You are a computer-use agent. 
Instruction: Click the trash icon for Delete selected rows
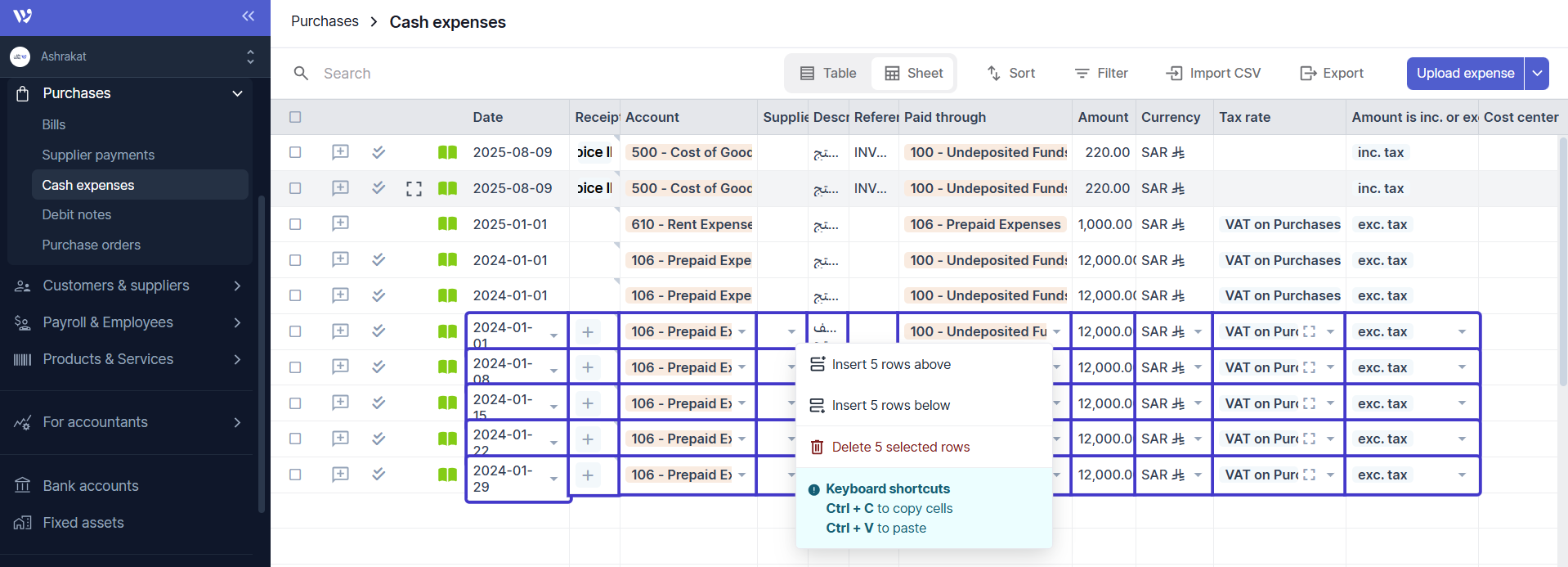click(817, 447)
